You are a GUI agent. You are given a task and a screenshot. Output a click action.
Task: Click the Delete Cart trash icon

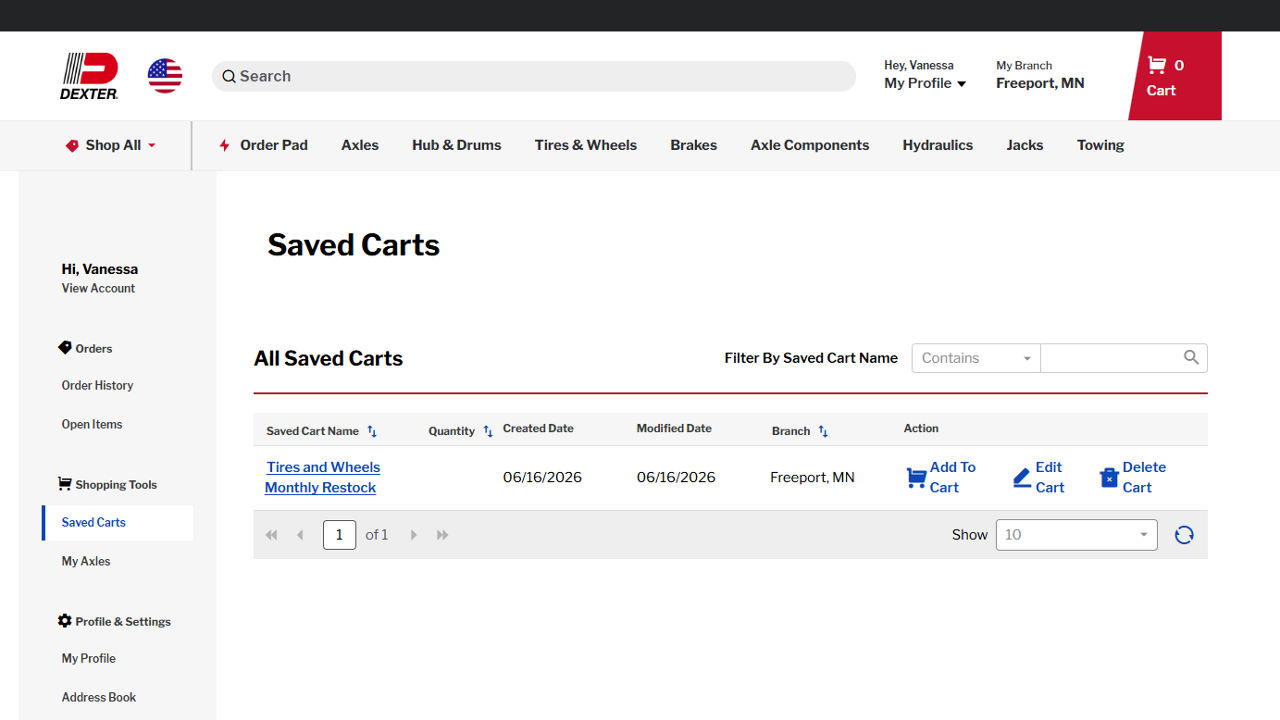(x=1109, y=478)
